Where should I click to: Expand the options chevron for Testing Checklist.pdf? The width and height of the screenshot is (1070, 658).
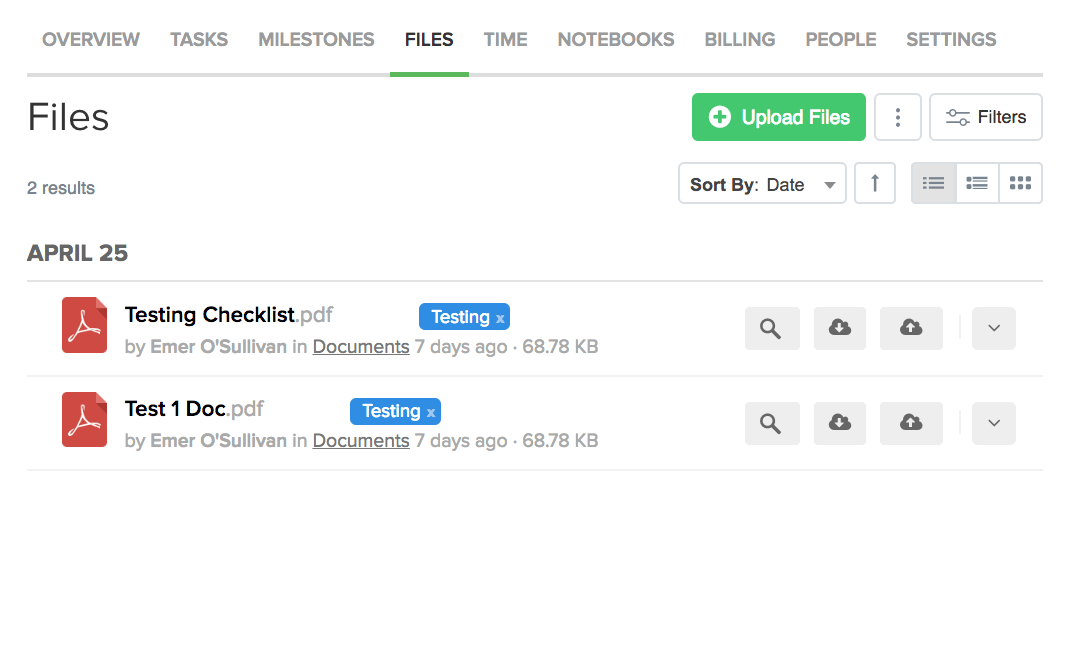(993, 328)
